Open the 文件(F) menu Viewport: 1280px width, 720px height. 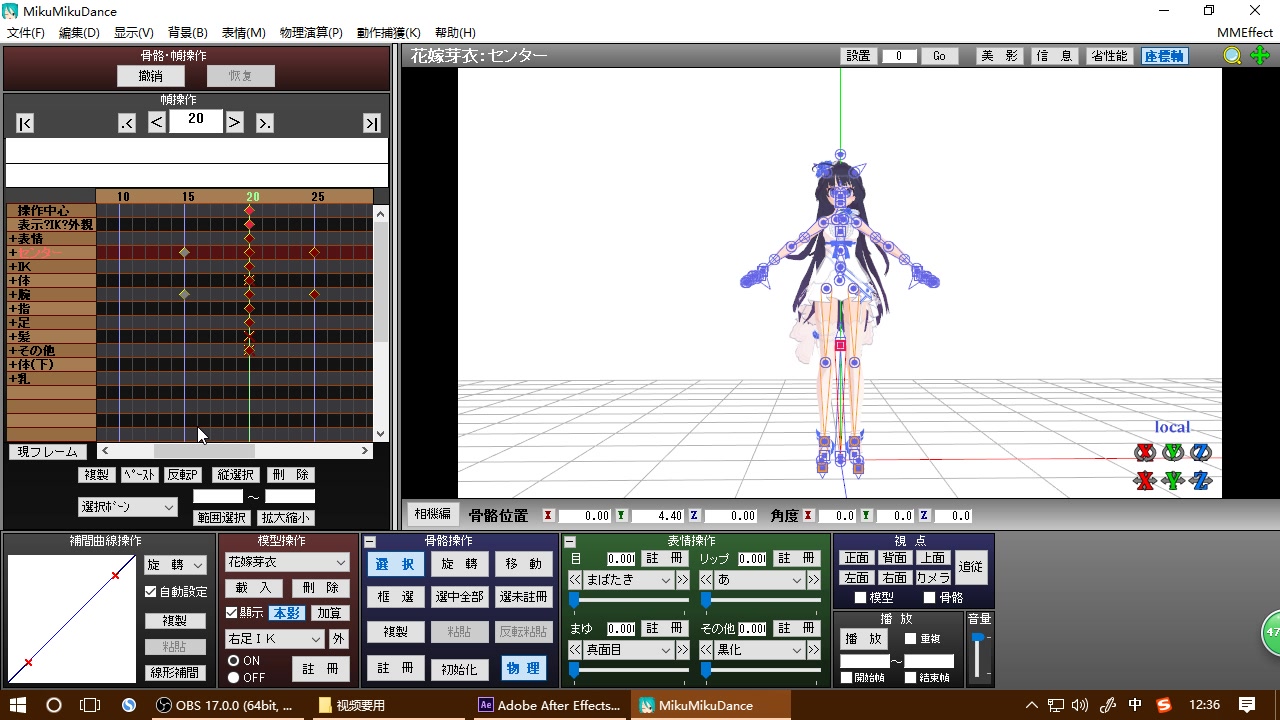click(26, 33)
